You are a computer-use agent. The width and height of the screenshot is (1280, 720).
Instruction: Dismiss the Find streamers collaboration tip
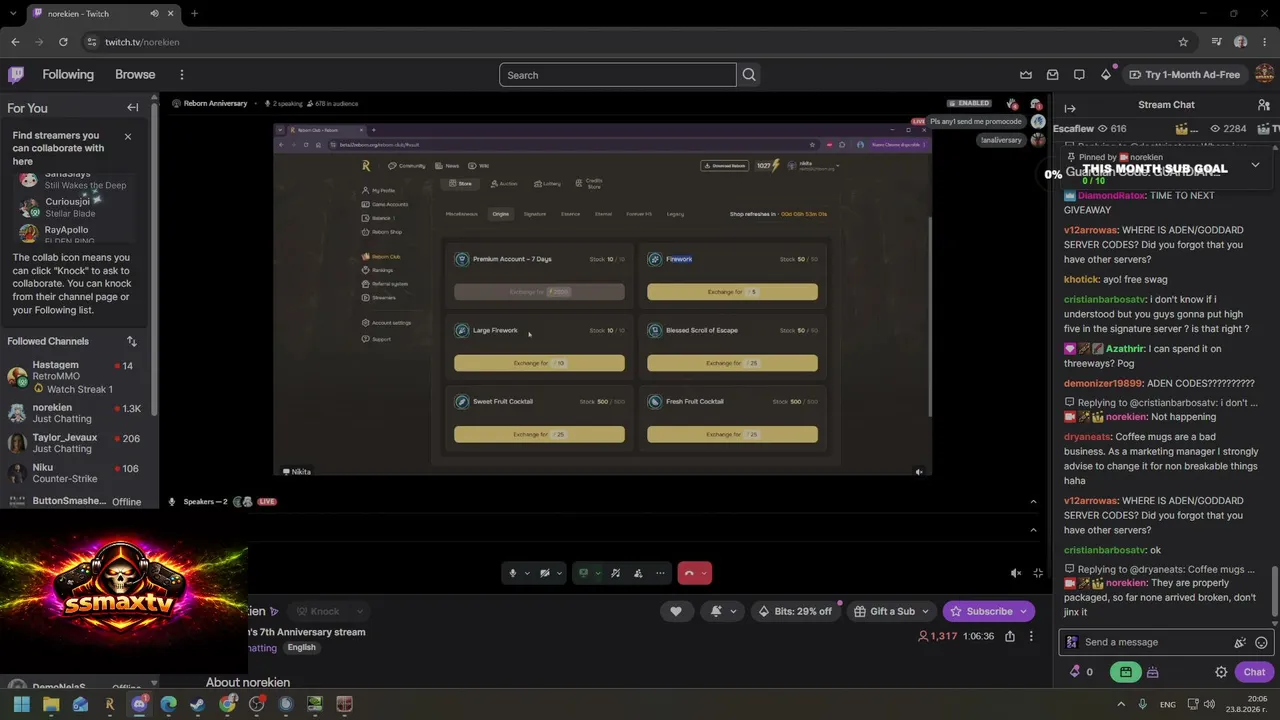click(127, 136)
